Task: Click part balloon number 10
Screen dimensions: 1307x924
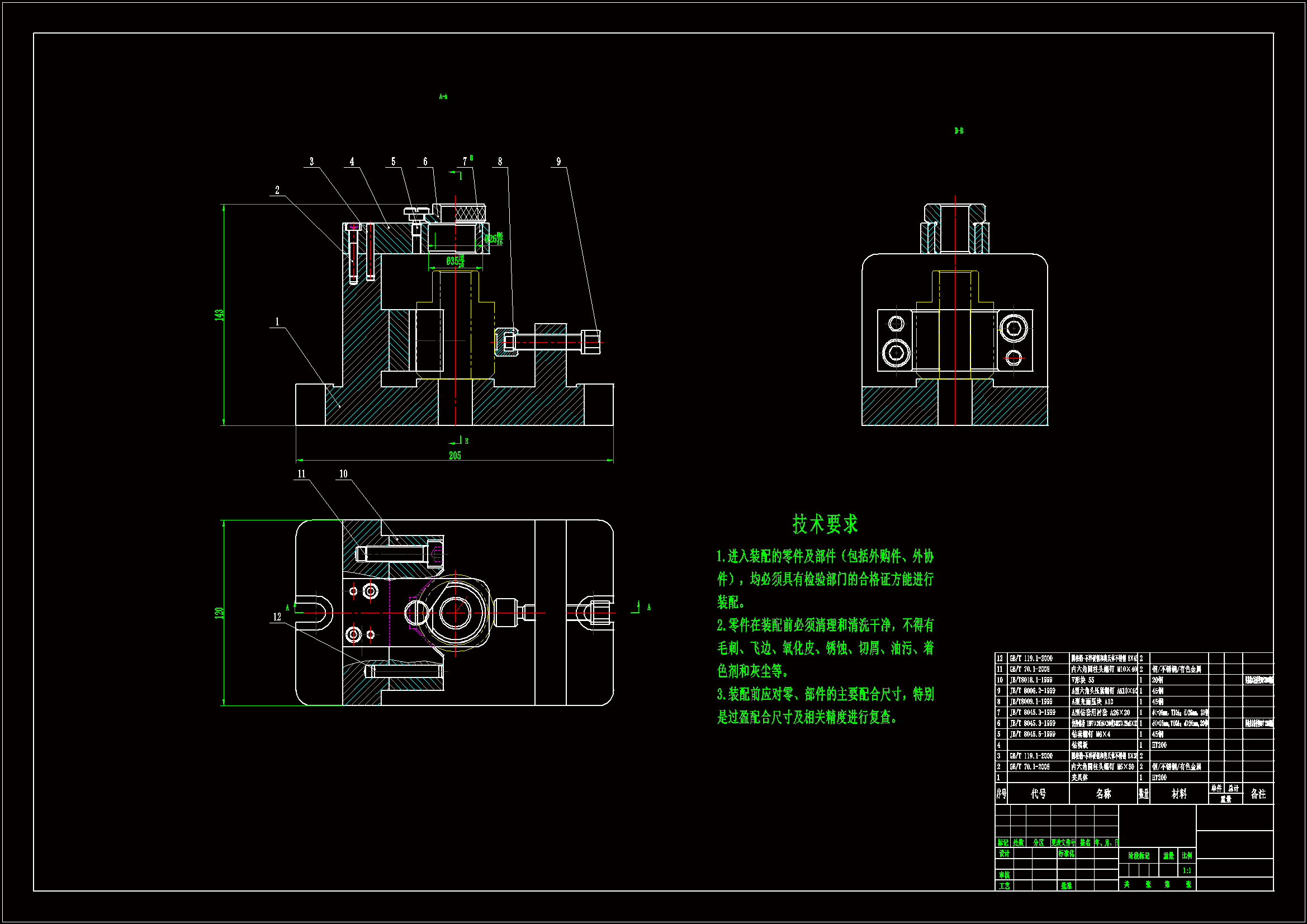Action: (343, 473)
